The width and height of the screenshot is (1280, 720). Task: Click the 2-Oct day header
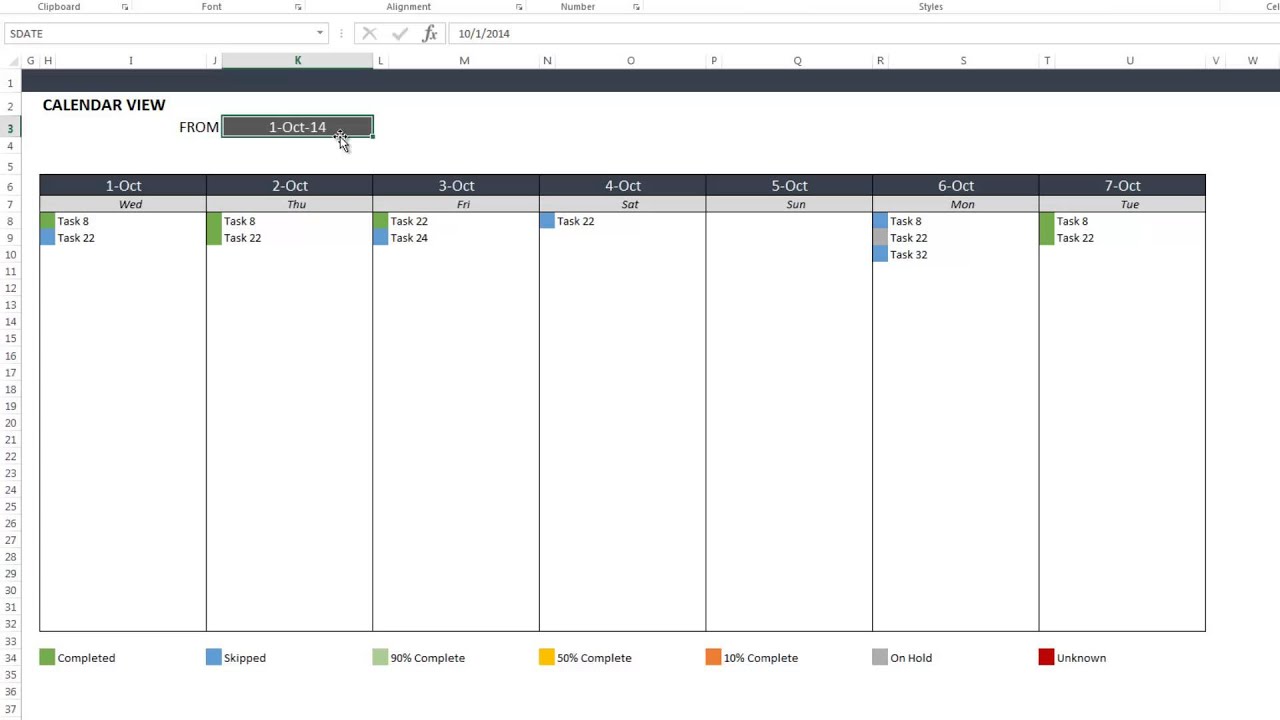point(290,186)
